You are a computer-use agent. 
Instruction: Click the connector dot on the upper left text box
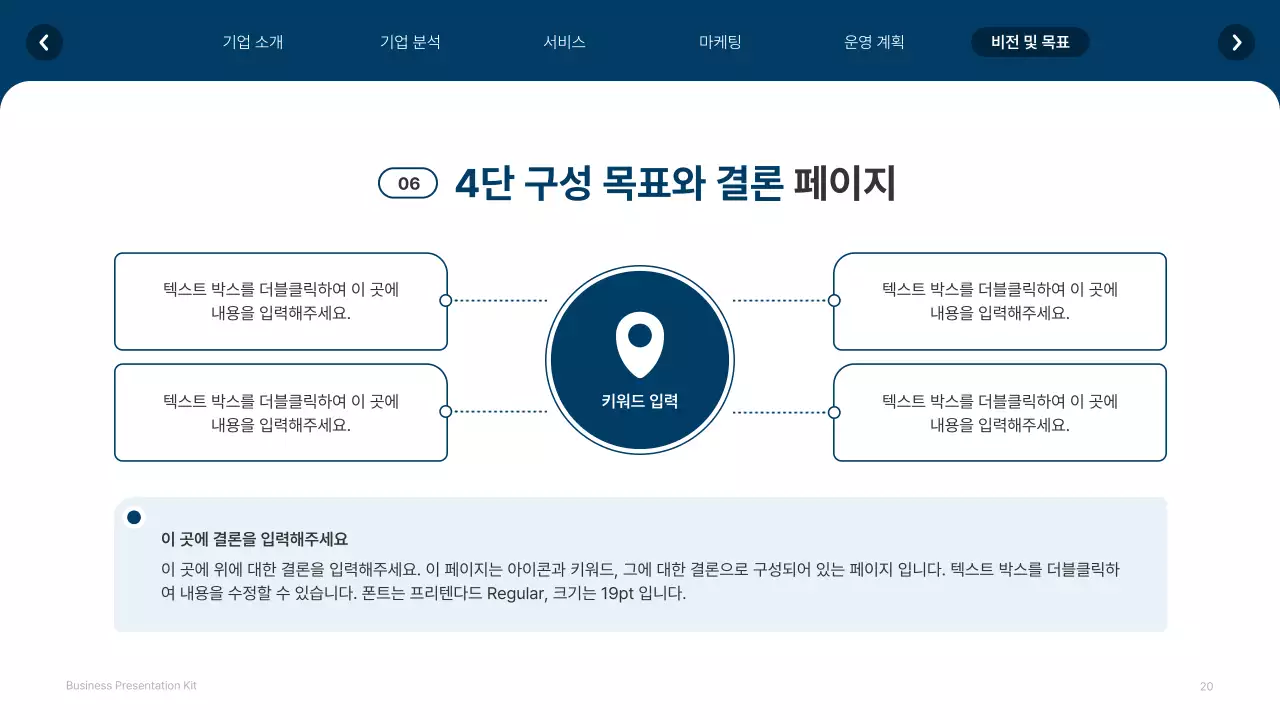pos(447,300)
